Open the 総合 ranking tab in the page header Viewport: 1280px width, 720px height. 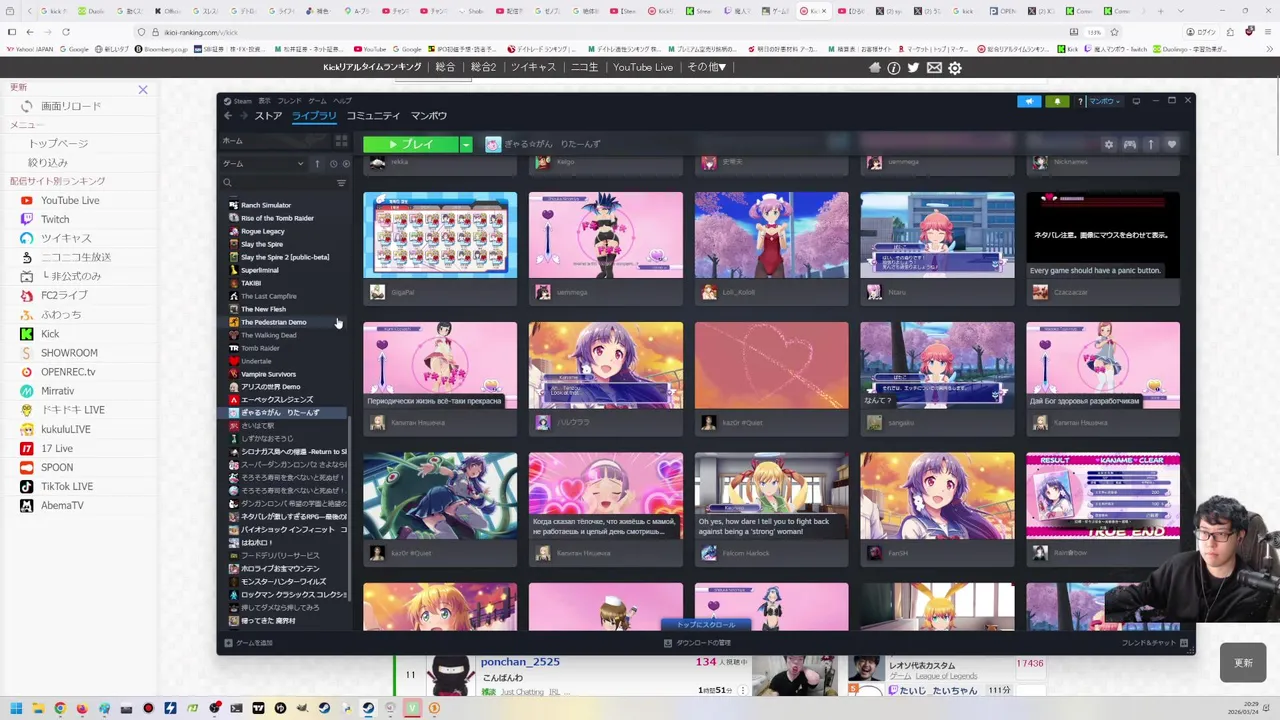point(445,67)
